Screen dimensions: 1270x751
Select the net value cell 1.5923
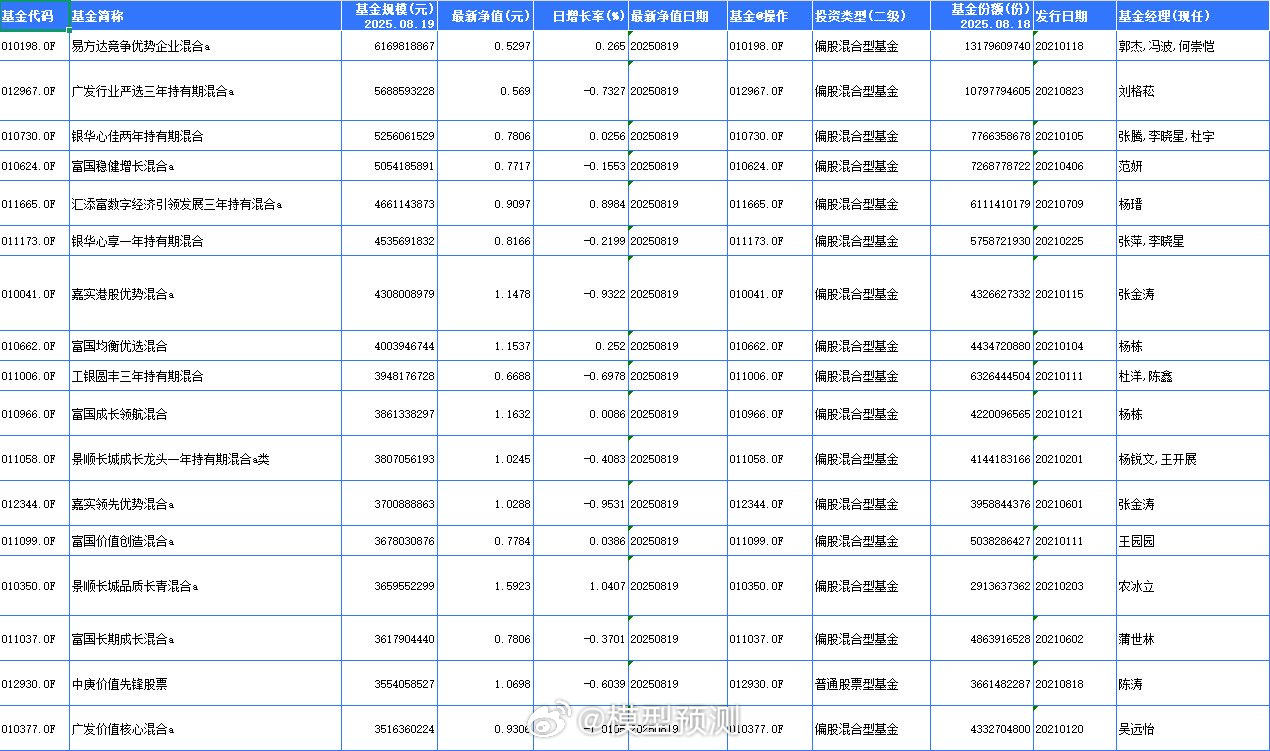click(x=485, y=586)
